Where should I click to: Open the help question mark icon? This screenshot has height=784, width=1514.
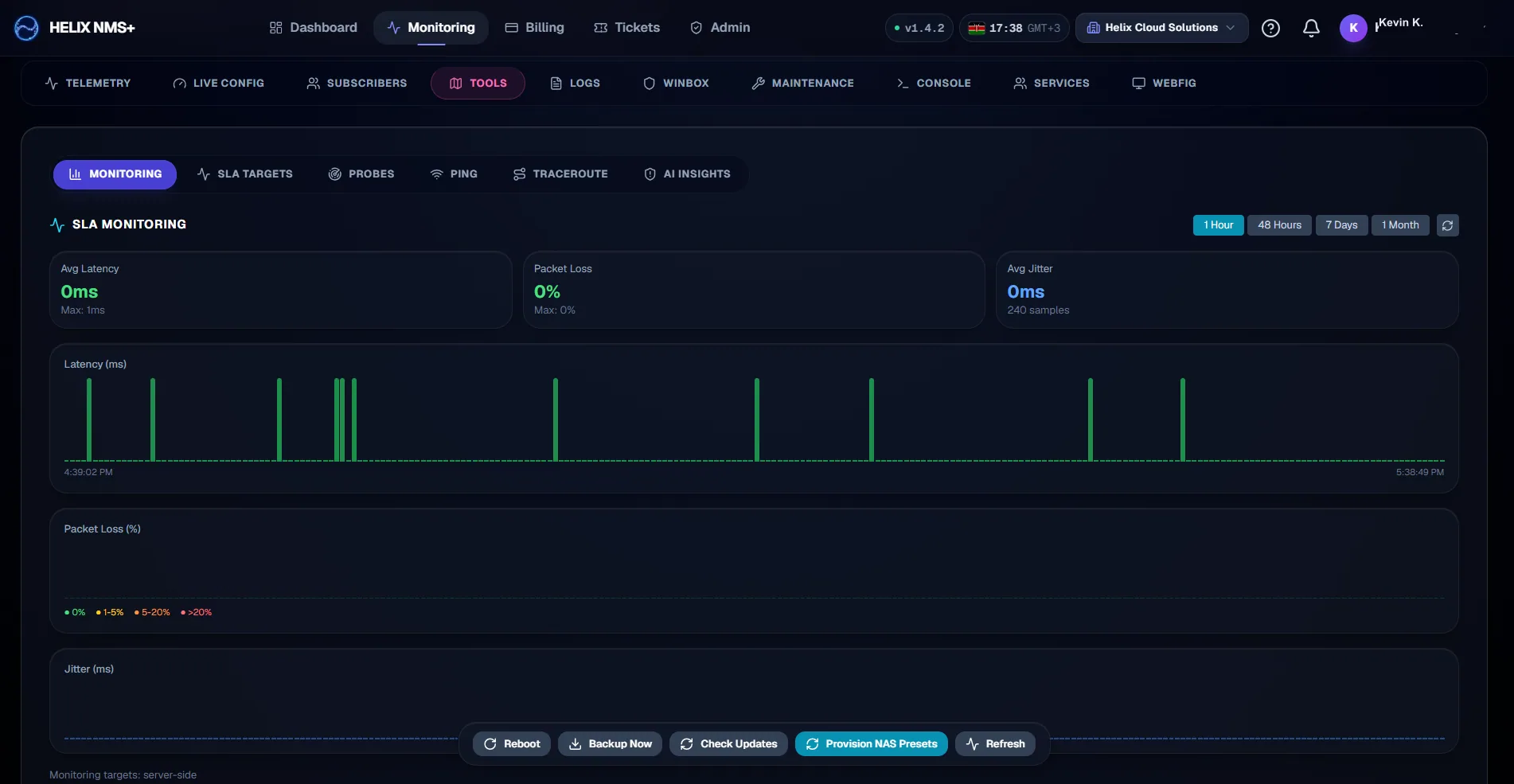click(x=1271, y=28)
